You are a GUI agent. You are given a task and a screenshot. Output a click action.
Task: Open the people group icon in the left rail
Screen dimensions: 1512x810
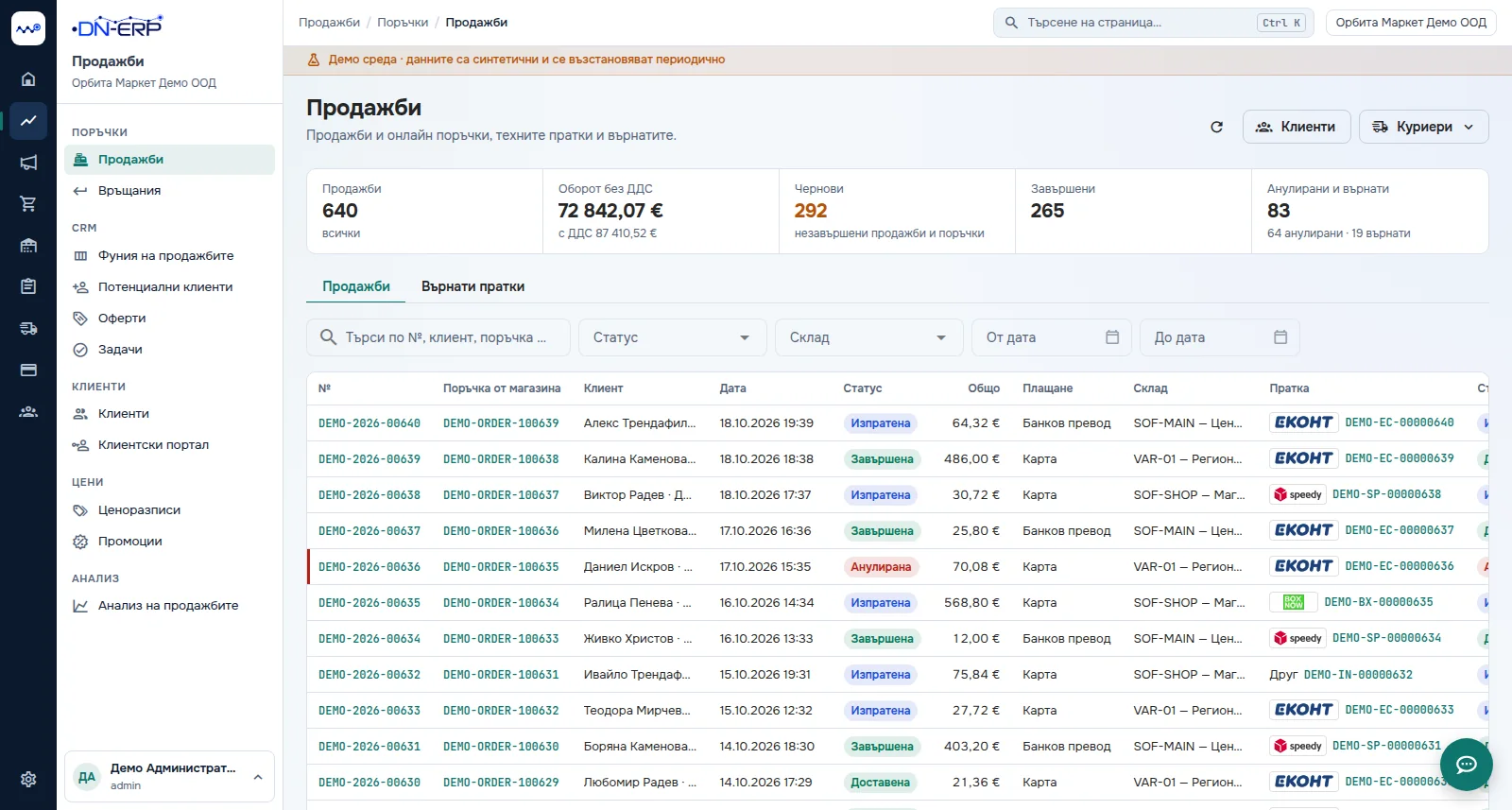click(28, 411)
